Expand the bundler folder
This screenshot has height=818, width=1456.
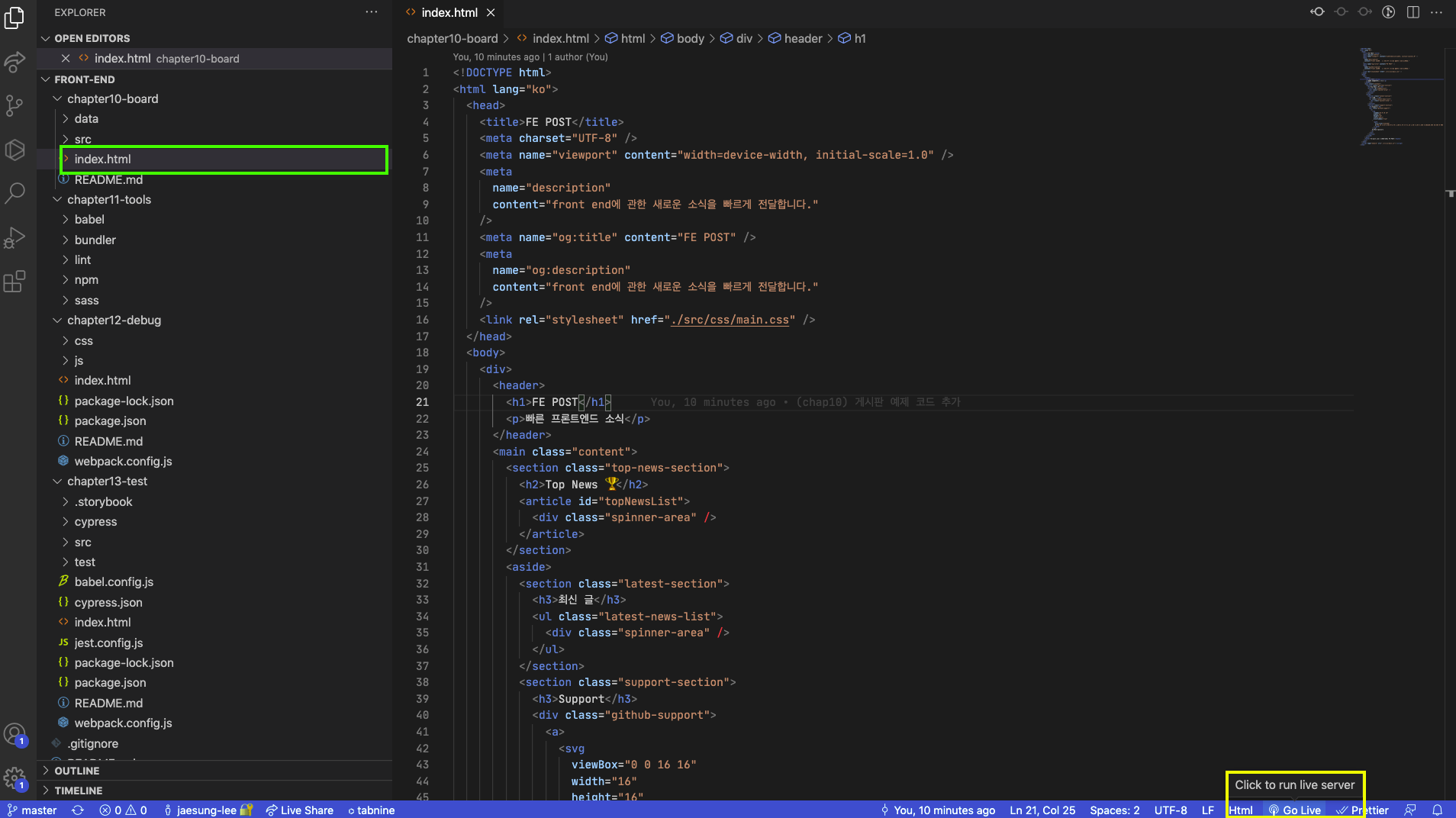(214, 240)
